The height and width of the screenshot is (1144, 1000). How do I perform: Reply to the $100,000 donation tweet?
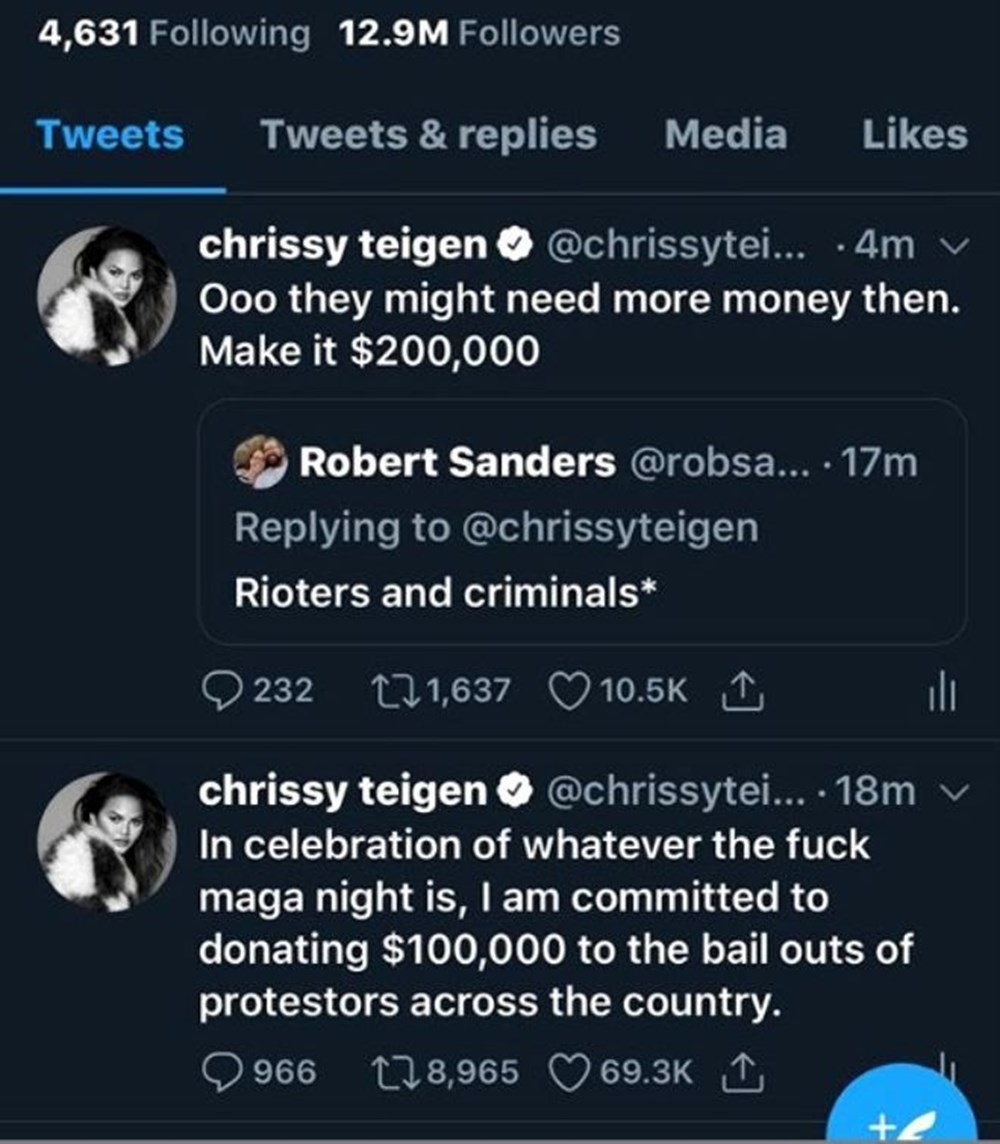pos(218,1072)
